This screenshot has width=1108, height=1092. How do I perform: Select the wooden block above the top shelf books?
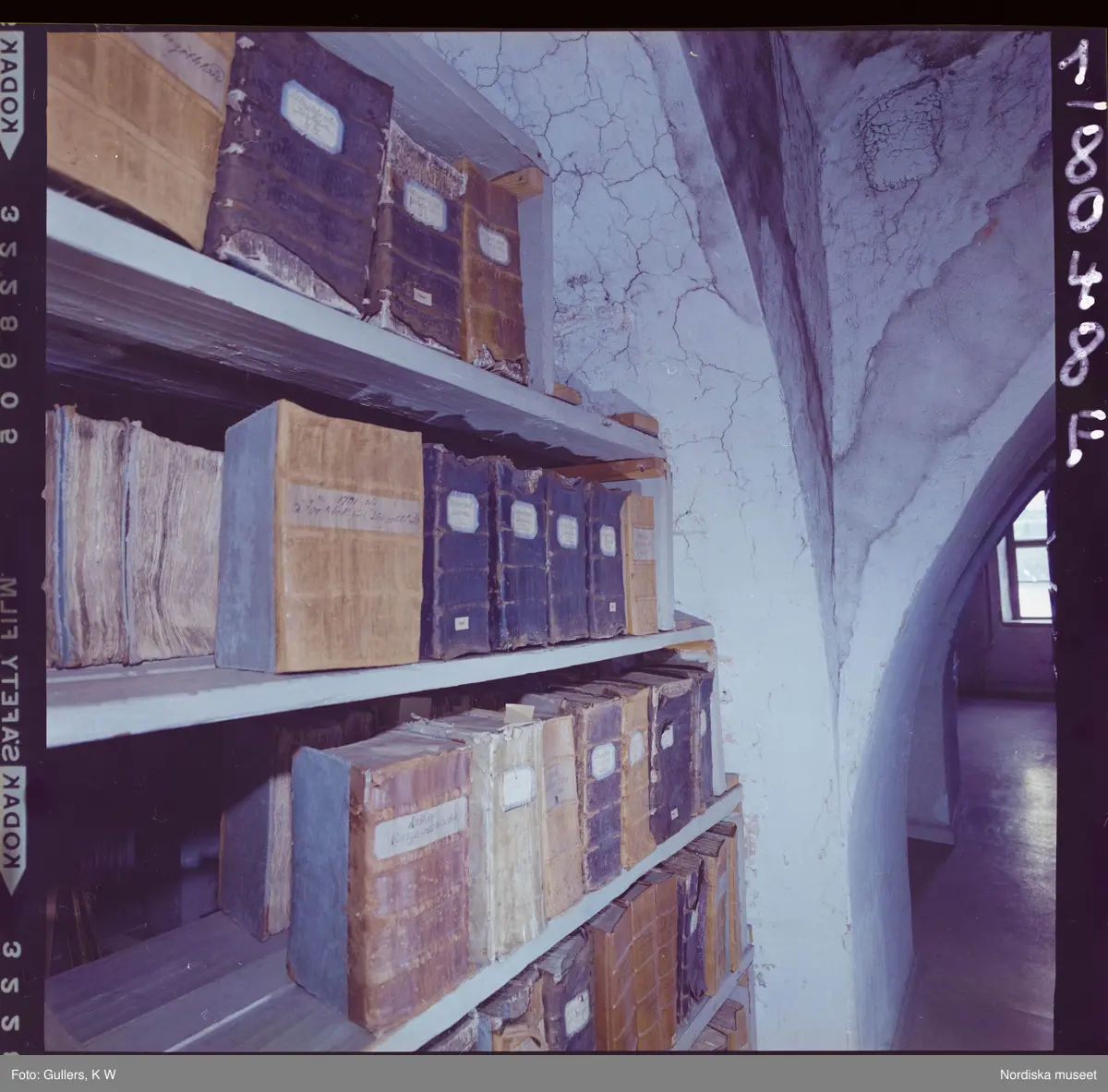519,181
